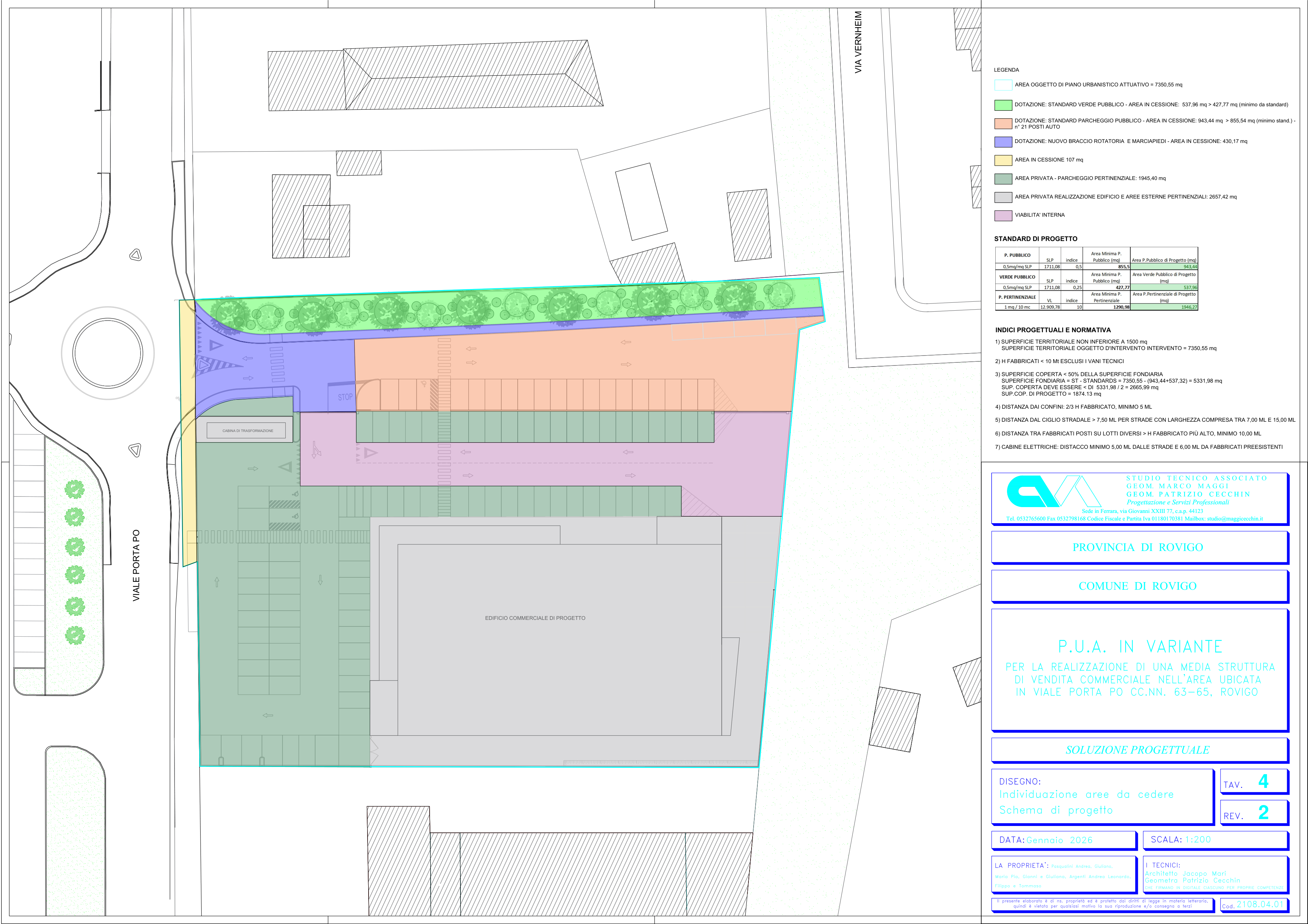Click the 'STANDARD DI PROGETTO' heading
This screenshot has height=924, width=1308.
[x=1036, y=239]
